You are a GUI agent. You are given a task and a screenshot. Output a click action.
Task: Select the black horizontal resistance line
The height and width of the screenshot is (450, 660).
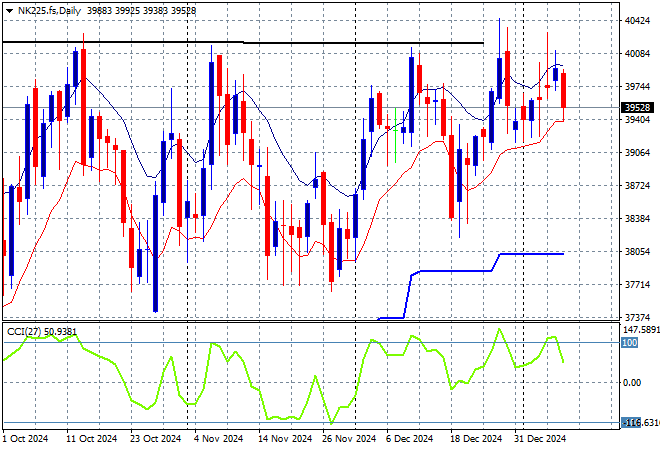(243, 43)
